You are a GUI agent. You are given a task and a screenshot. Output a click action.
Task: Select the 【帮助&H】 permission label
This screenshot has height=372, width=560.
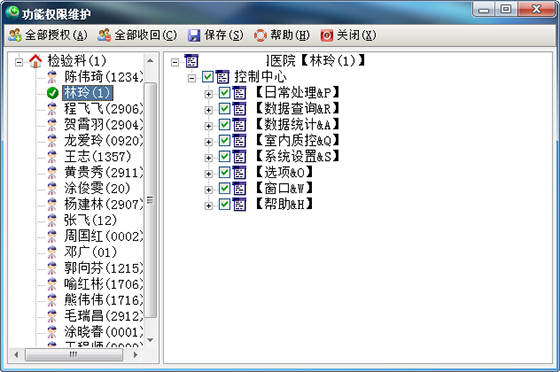pos(284,204)
